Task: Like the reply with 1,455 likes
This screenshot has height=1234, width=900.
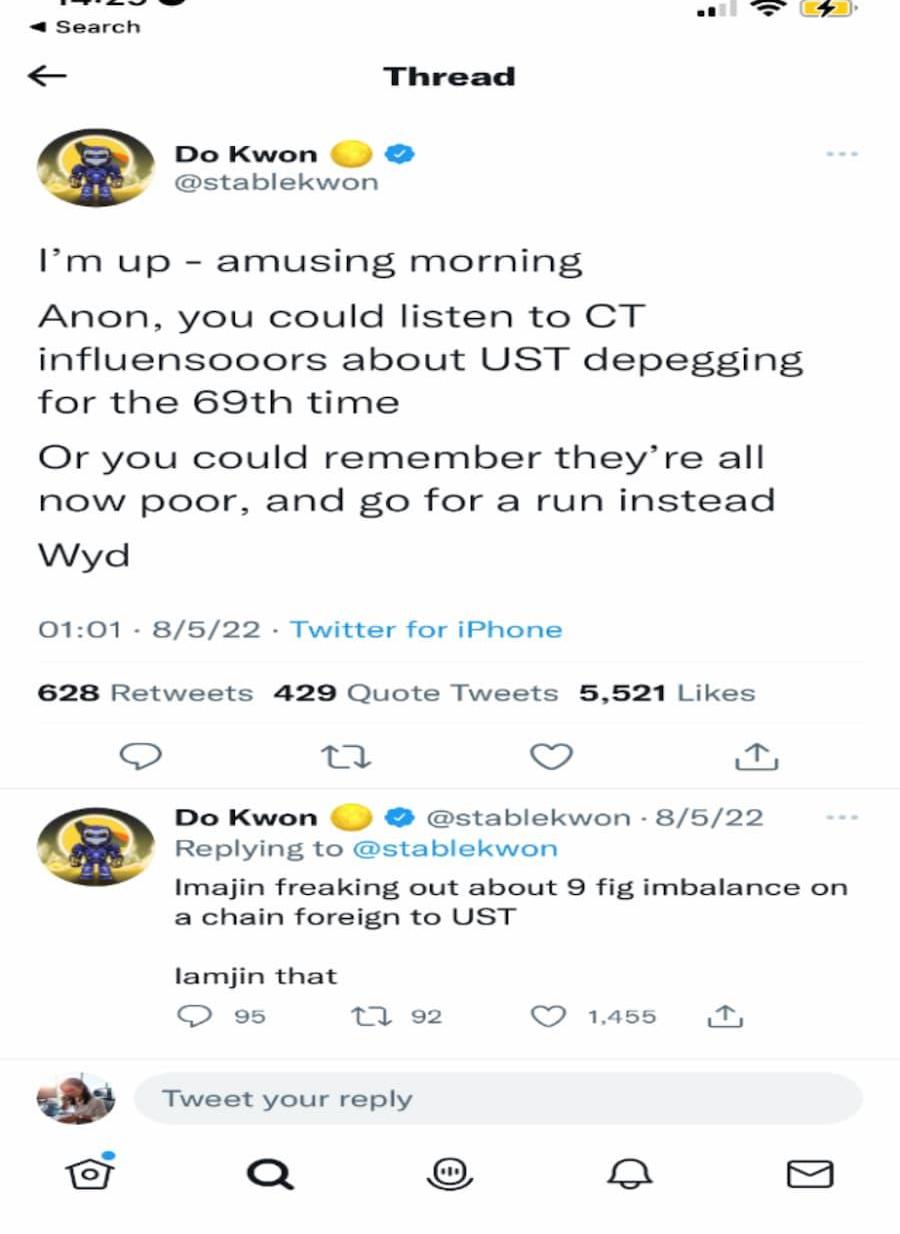Action: click(547, 1016)
